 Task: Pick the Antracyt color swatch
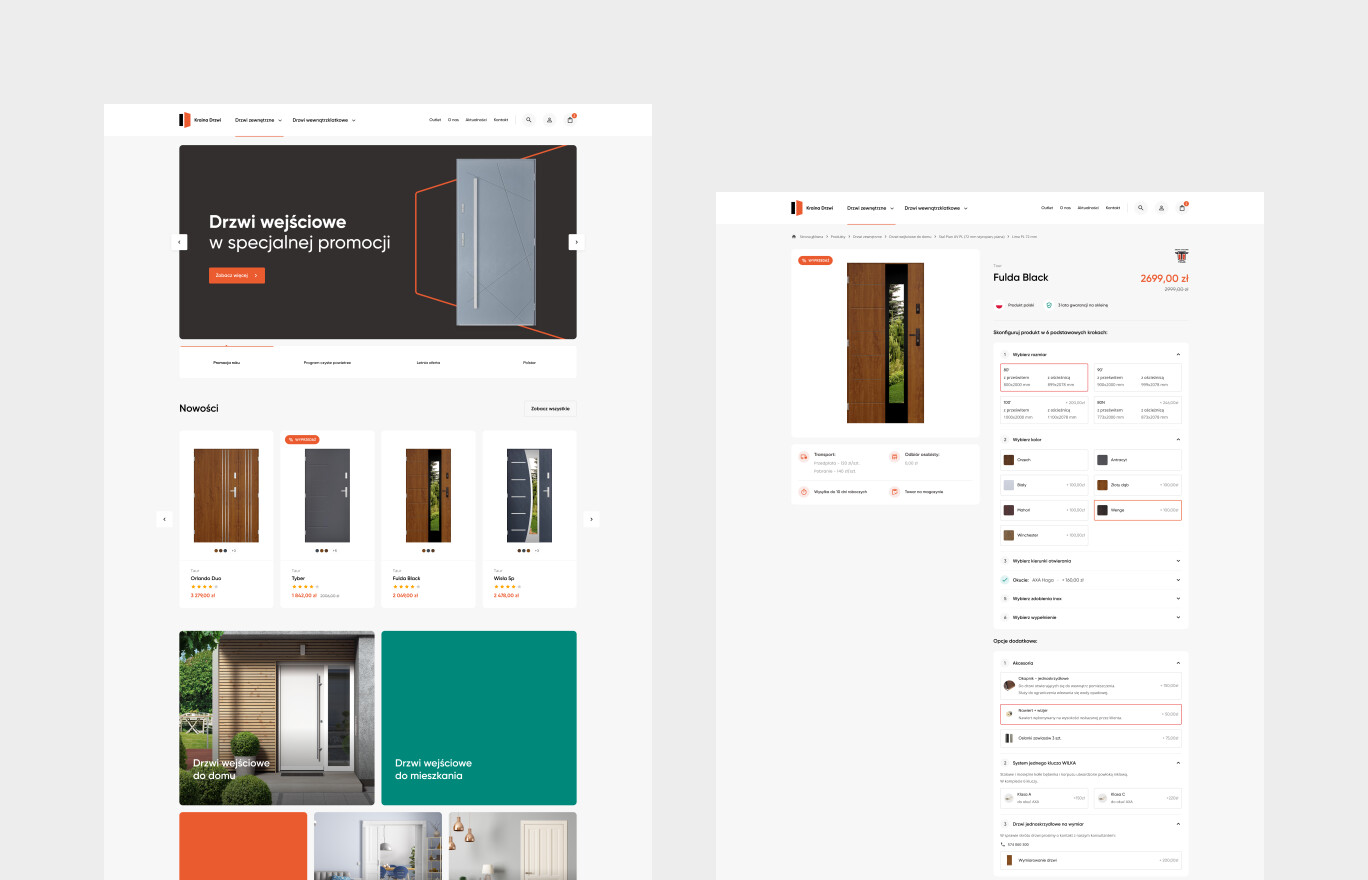tap(1137, 460)
